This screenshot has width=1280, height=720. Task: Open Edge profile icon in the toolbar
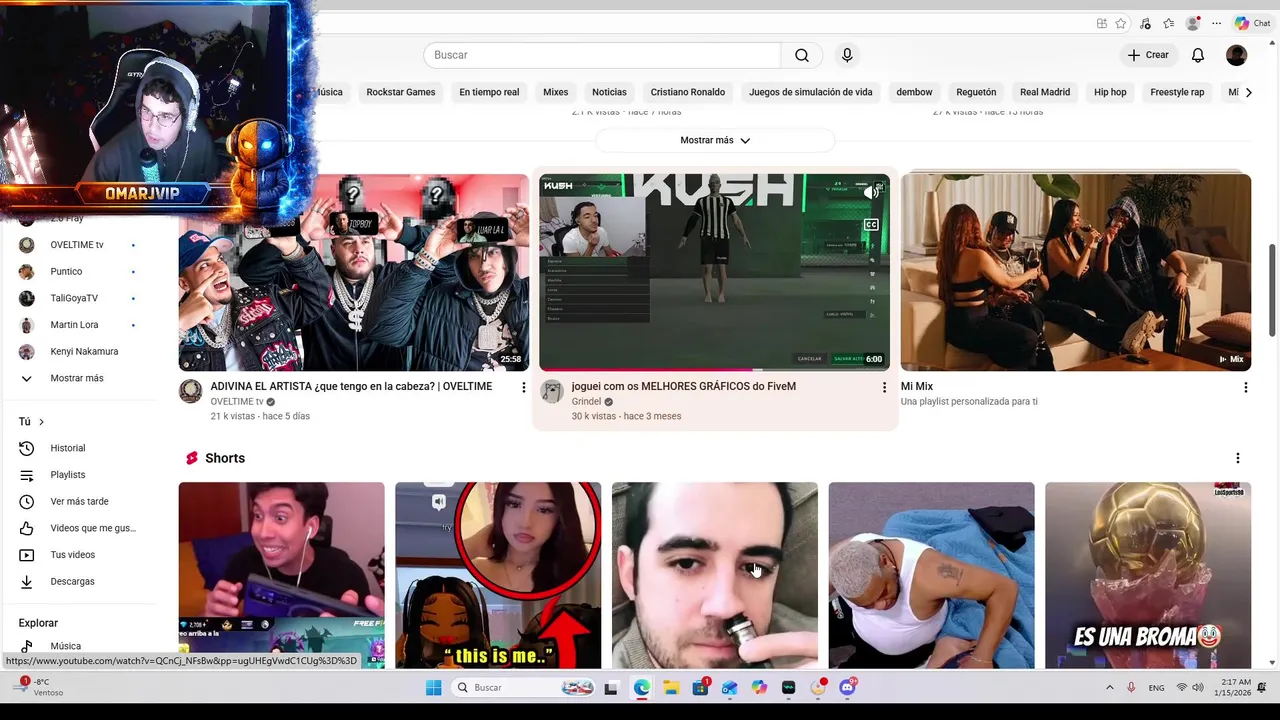1192,23
